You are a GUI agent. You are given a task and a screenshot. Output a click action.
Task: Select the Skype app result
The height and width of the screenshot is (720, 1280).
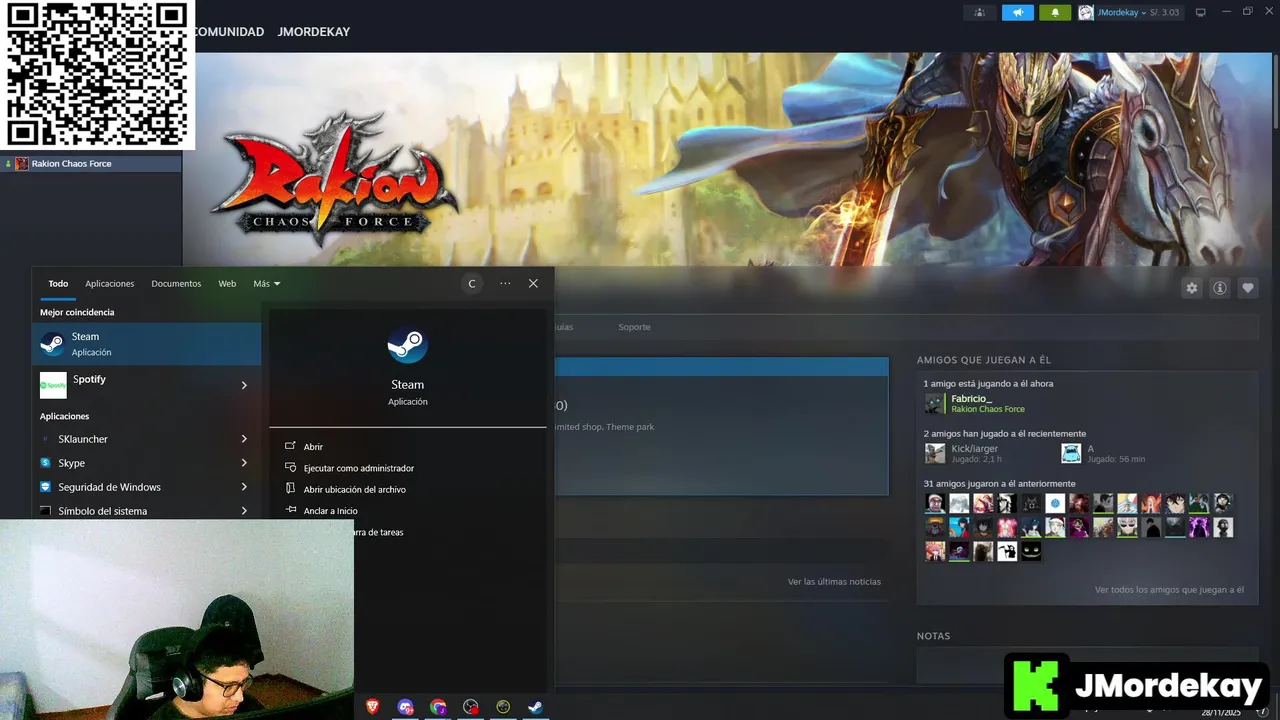tap(135, 463)
